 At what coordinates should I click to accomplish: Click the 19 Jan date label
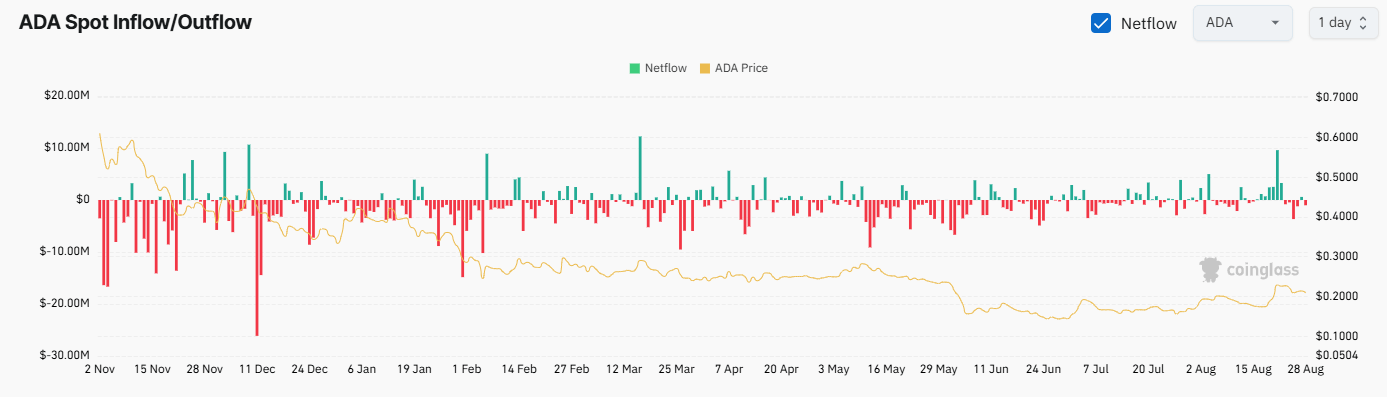tap(415, 369)
